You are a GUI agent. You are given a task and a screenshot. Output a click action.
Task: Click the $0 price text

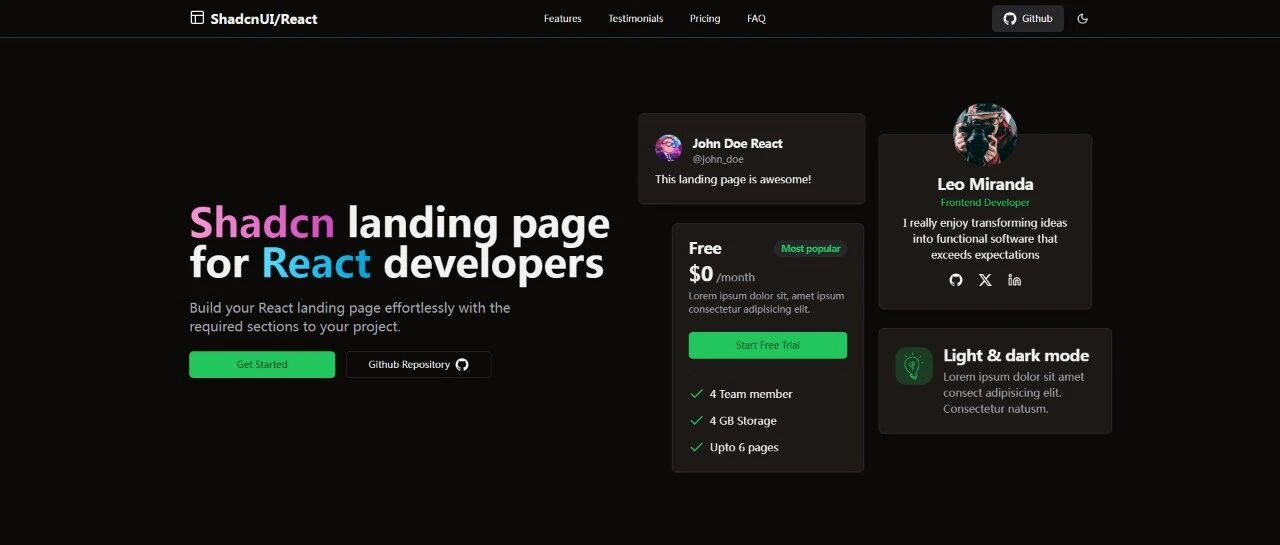tap(701, 274)
